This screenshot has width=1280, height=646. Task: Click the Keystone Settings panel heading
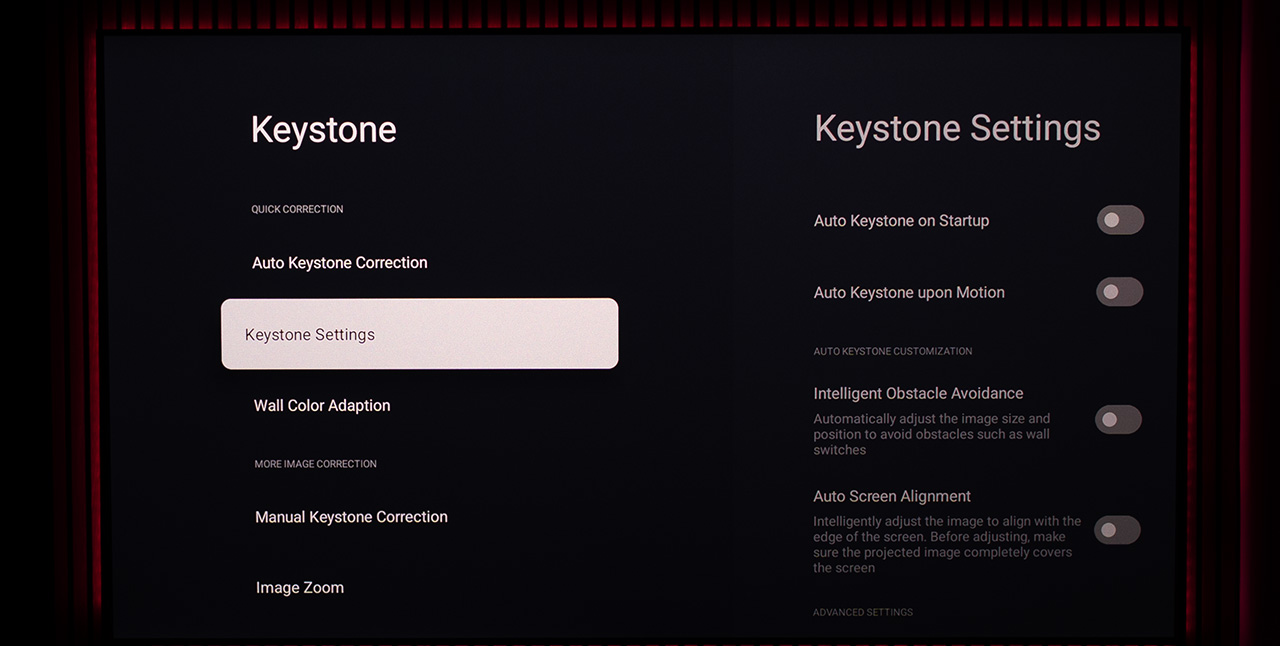(957, 129)
